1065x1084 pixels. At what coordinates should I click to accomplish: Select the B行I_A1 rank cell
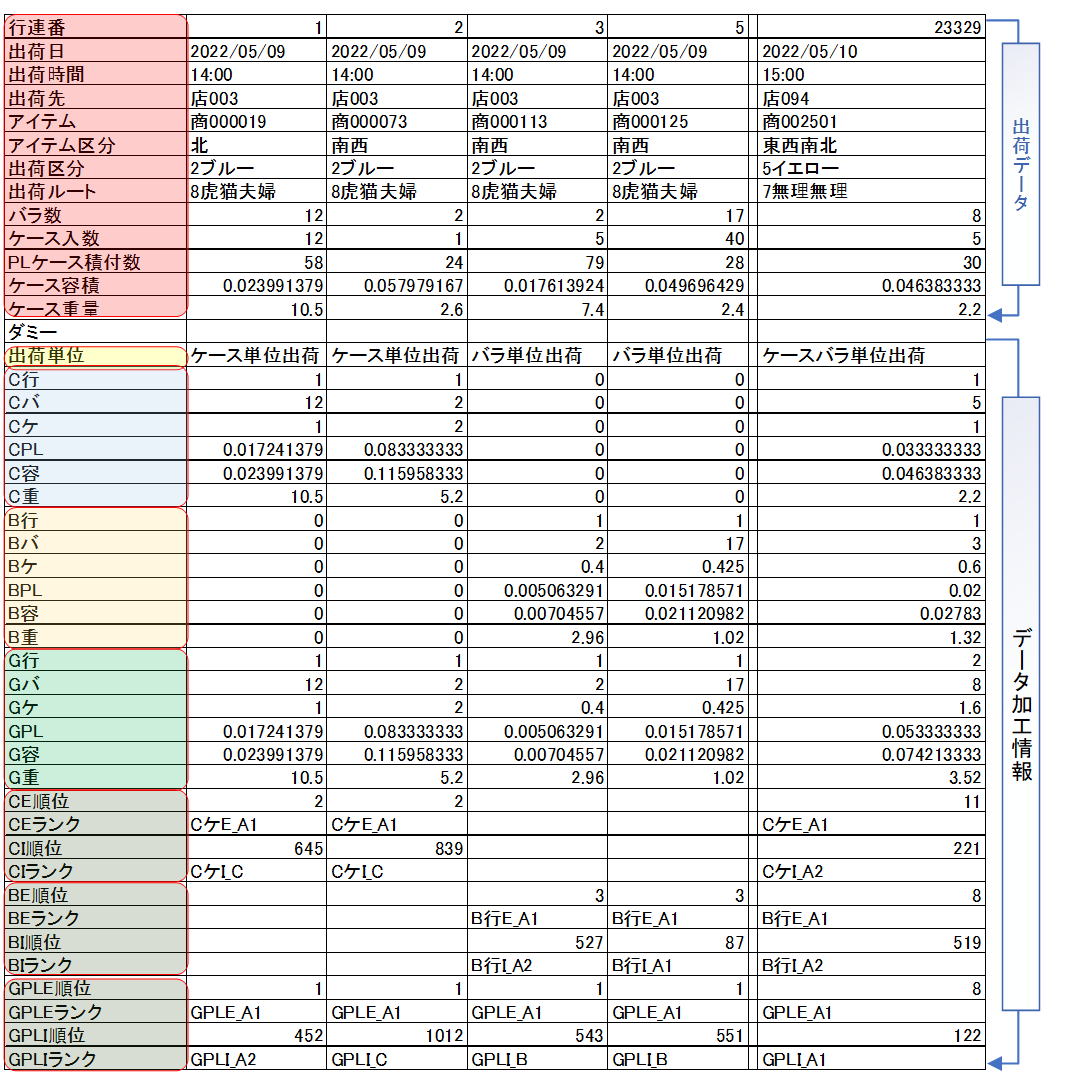click(678, 966)
